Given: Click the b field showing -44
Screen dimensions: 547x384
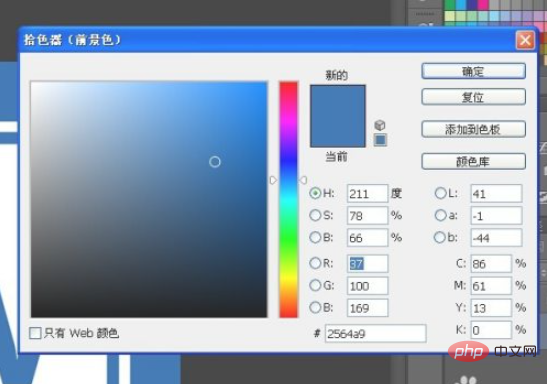Looking at the screenshot, I should pyautogui.click(x=496, y=238).
